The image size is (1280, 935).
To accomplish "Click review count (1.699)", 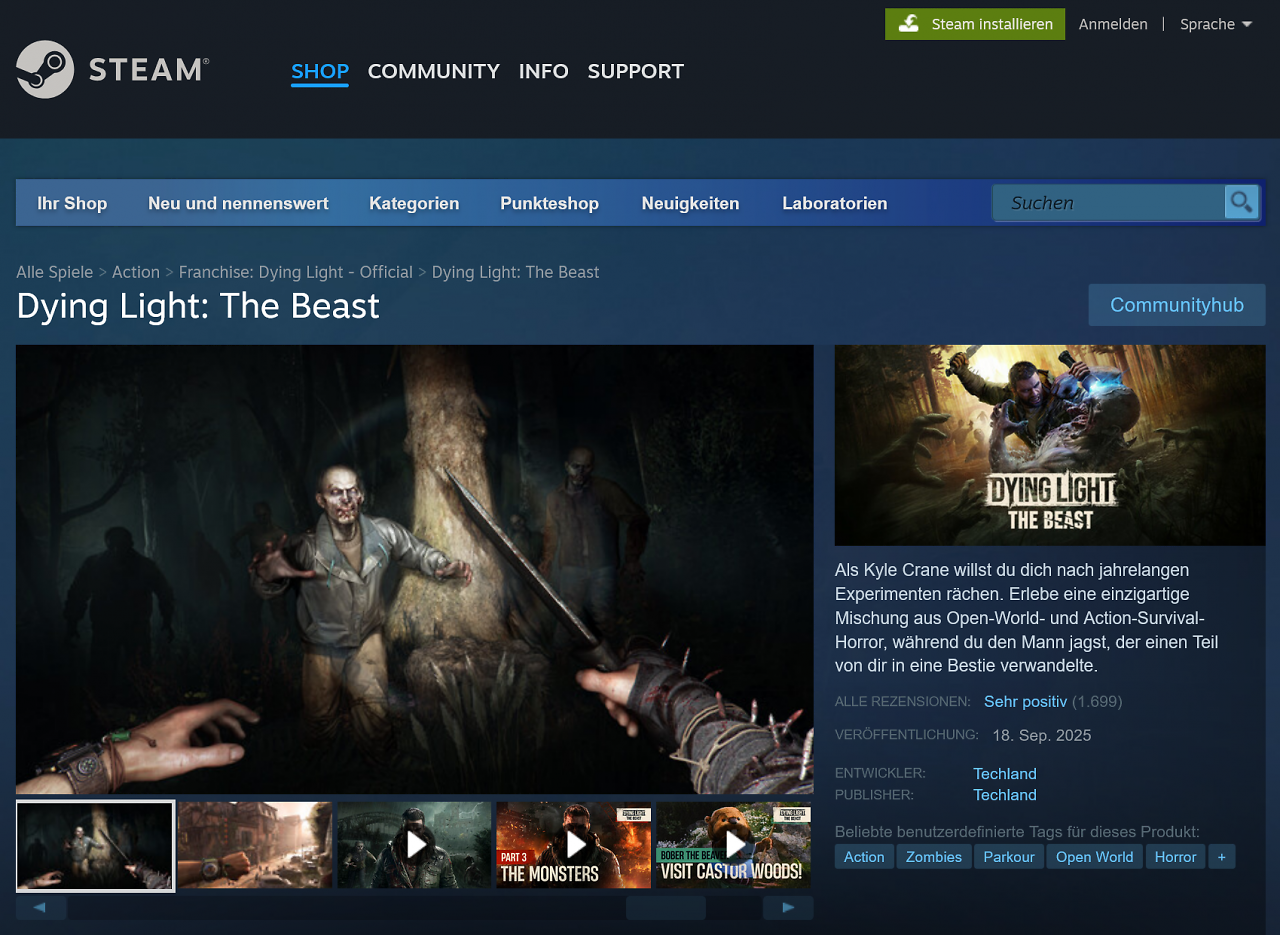I will (1097, 702).
